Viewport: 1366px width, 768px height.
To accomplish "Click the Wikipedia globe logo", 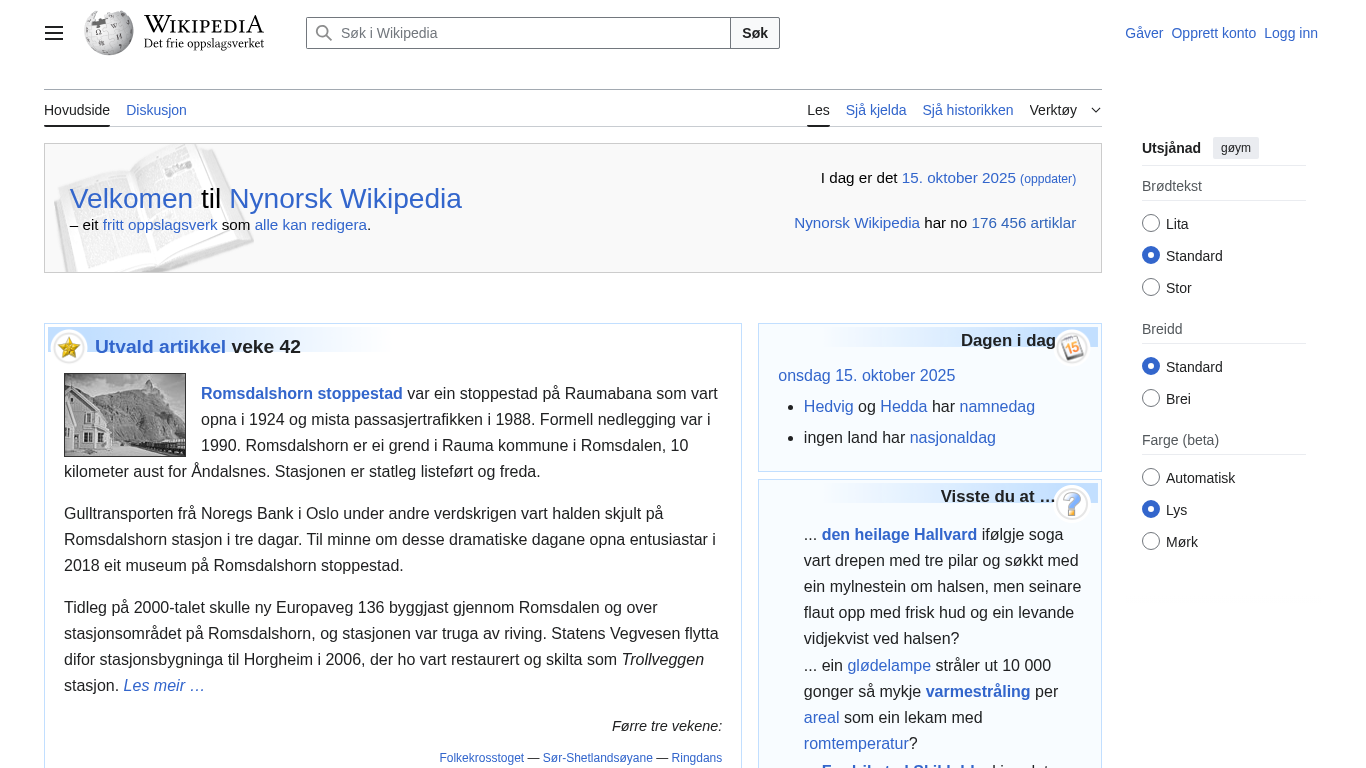I will point(109,33).
